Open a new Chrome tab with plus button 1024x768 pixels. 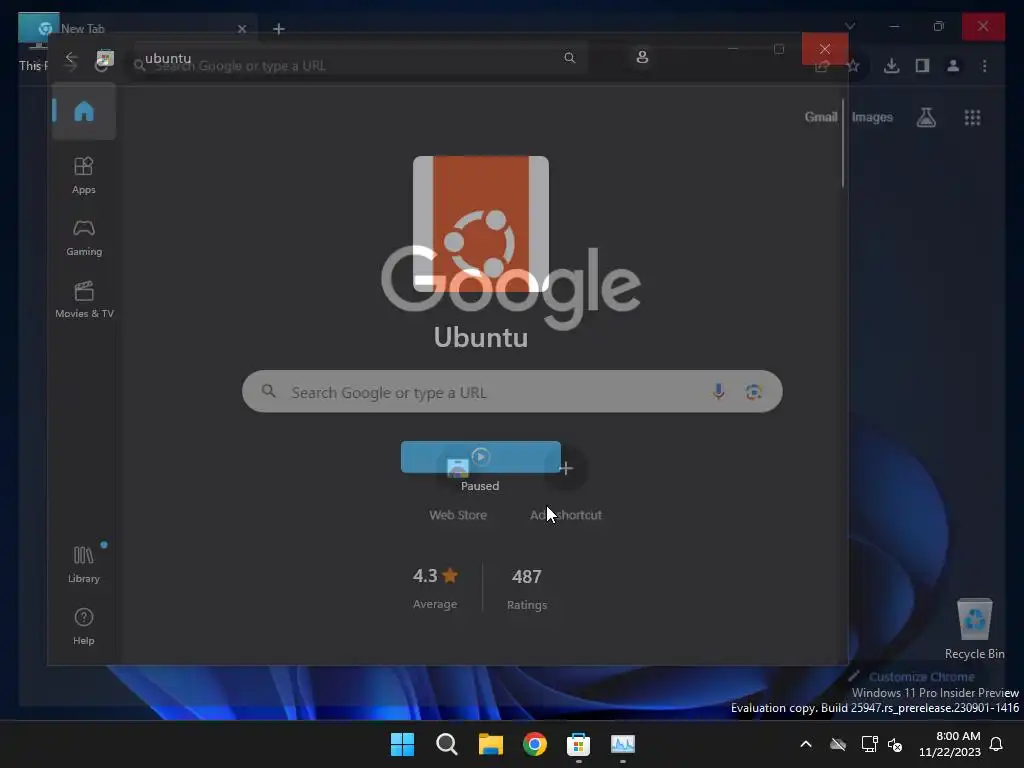point(279,29)
